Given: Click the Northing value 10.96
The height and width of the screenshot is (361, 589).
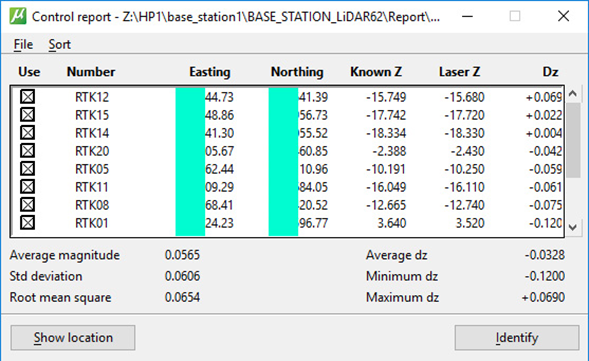Looking at the screenshot, I should click(313, 169).
